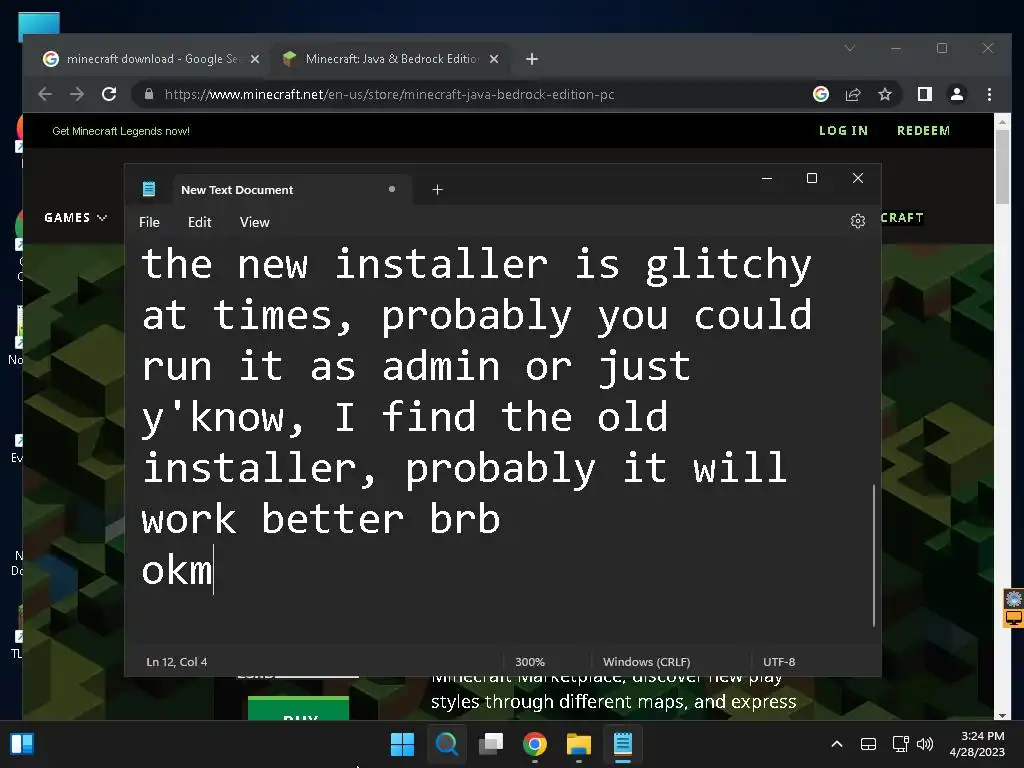Open the Notepad settings gear
1024x768 pixels.
[x=857, y=221]
